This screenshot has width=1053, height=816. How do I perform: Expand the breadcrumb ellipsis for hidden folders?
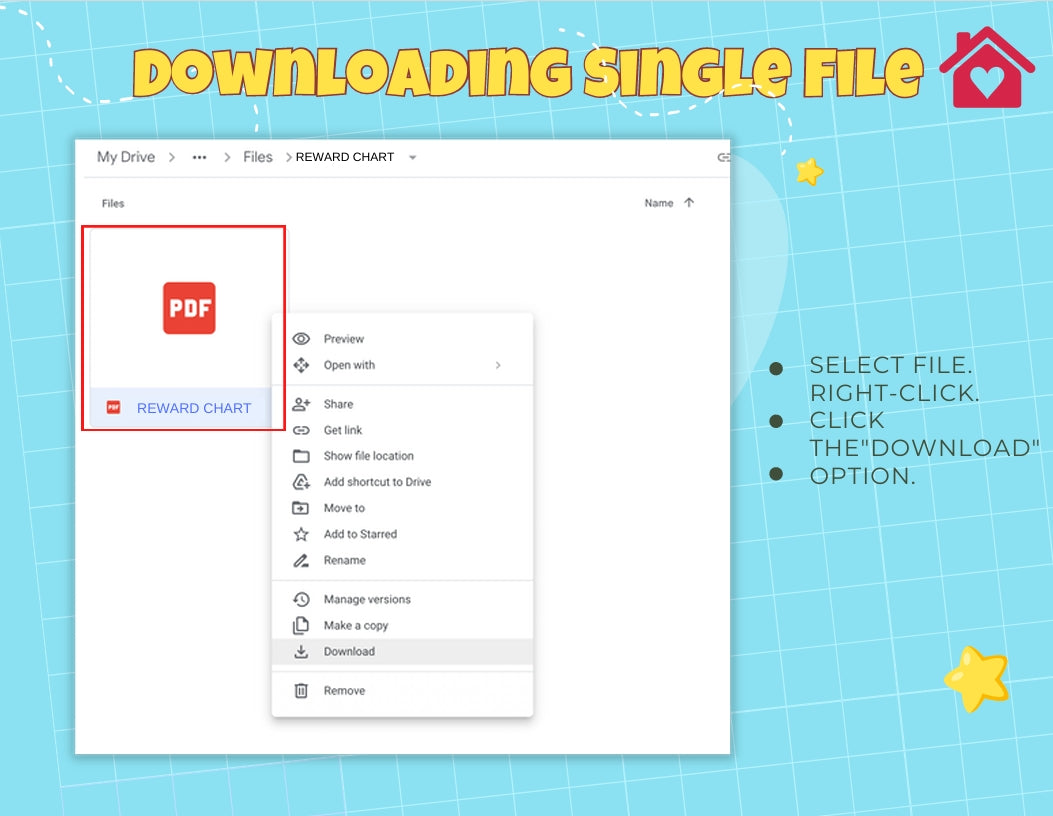coord(200,157)
